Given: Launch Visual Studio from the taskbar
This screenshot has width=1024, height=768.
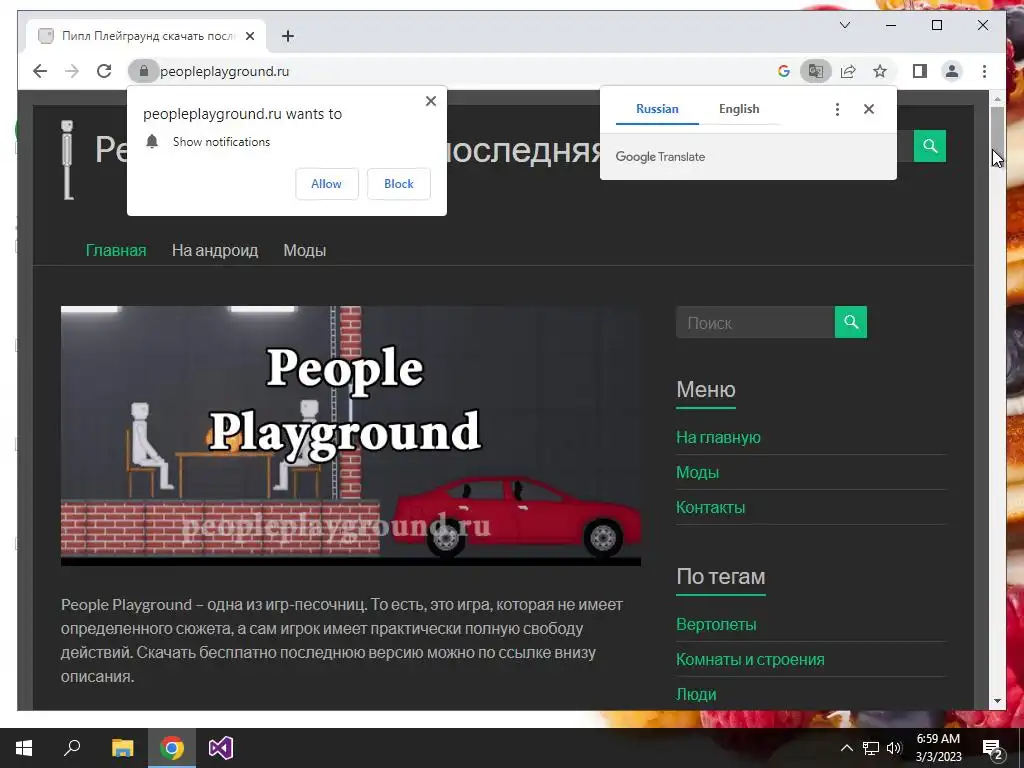Looking at the screenshot, I should click(221, 748).
